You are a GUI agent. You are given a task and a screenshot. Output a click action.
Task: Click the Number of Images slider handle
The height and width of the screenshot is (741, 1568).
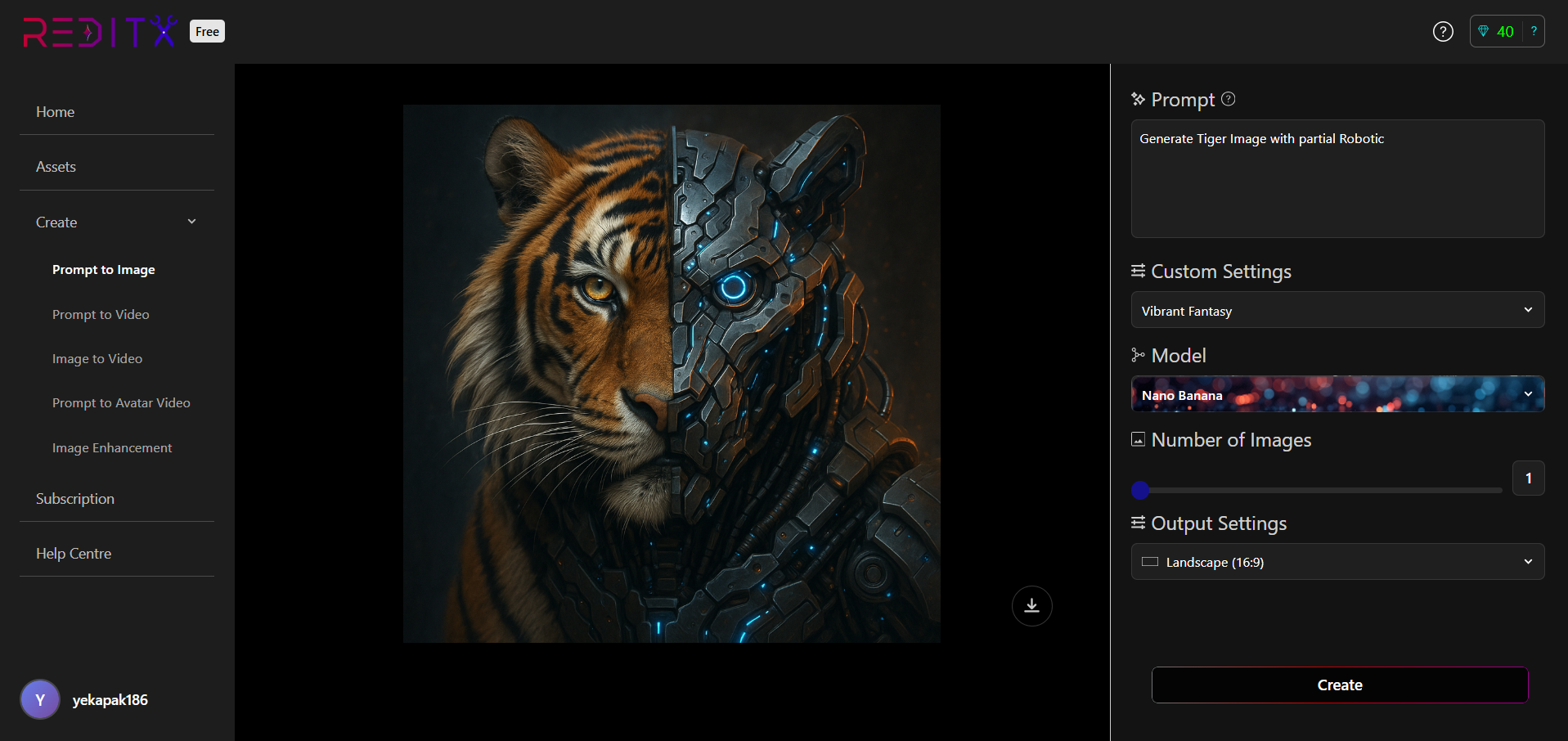pos(1140,490)
